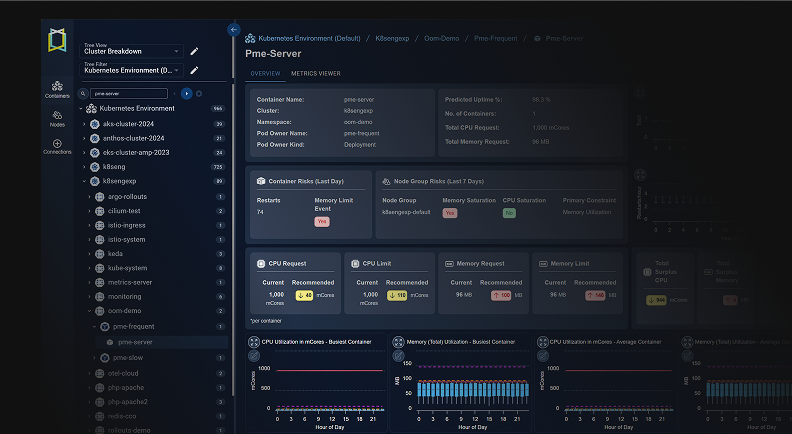Select pme-slow in the tree
This screenshot has height=434, width=792.
click(128, 357)
